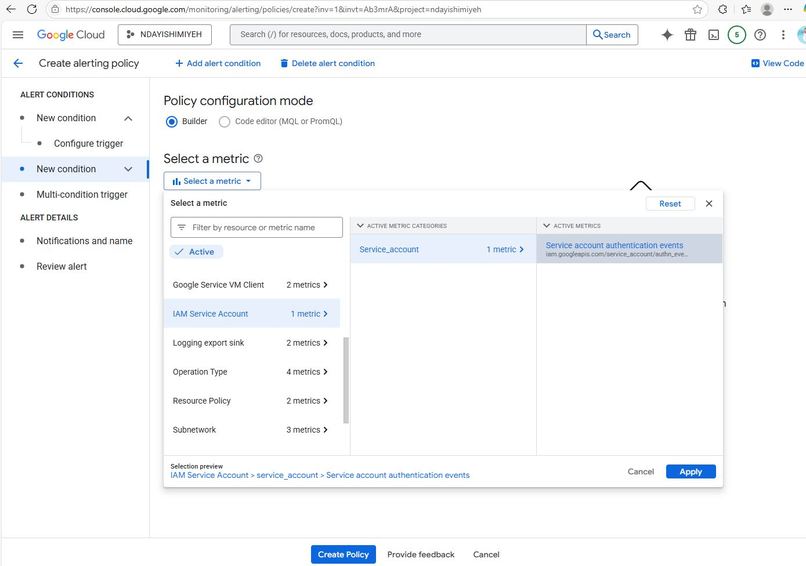Viewport: 806px width, 566px height.
Task: Collapse Active Metric Categories section
Action: [360, 226]
